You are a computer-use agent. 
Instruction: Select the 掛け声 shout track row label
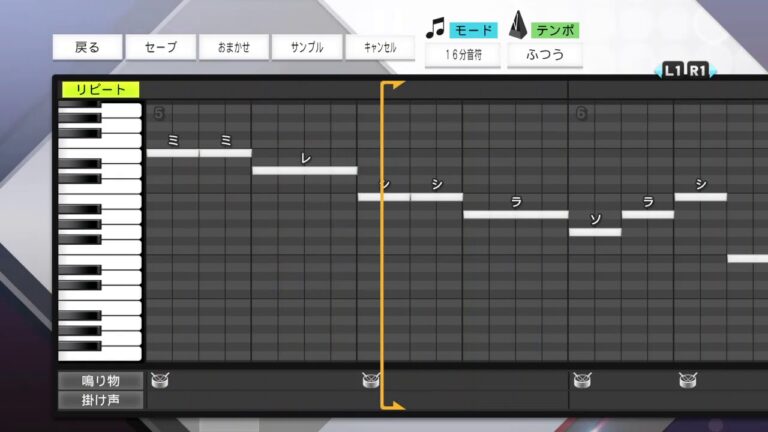(101, 400)
